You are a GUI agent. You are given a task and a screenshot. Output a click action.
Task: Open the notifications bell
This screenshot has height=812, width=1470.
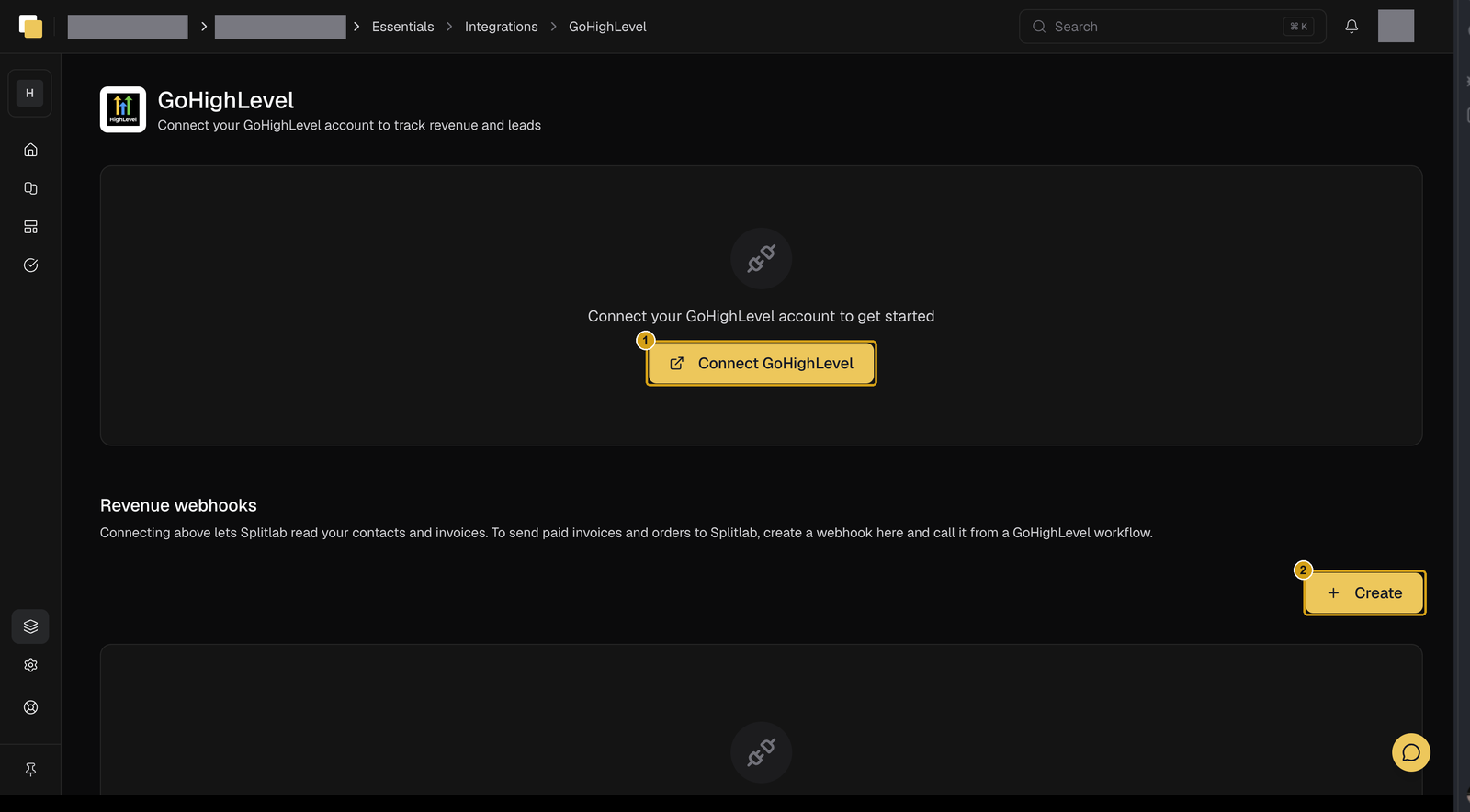click(x=1351, y=27)
